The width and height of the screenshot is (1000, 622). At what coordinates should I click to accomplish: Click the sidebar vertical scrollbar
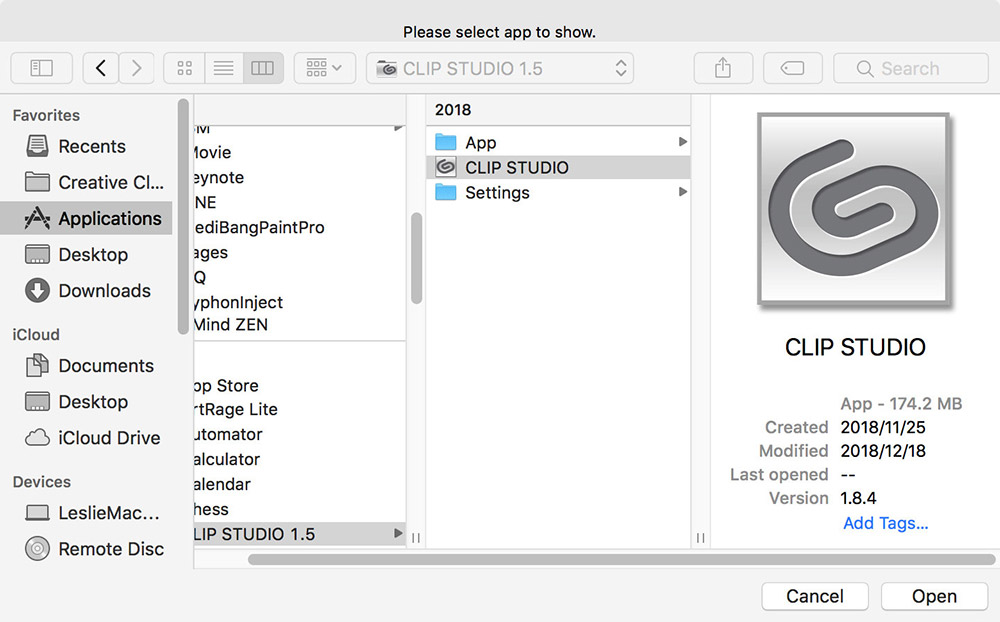(184, 217)
